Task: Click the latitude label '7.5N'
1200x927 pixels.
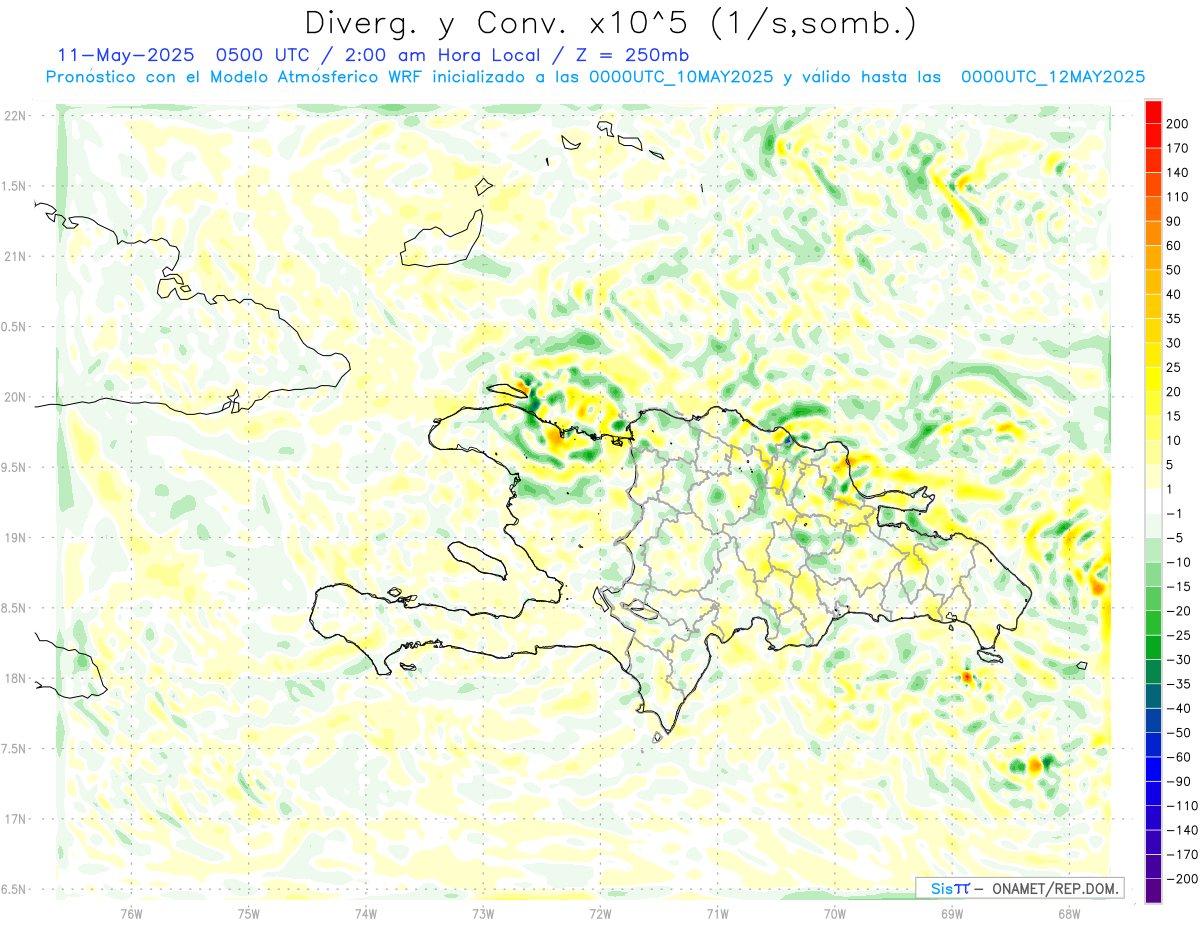Action: [15, 749]
